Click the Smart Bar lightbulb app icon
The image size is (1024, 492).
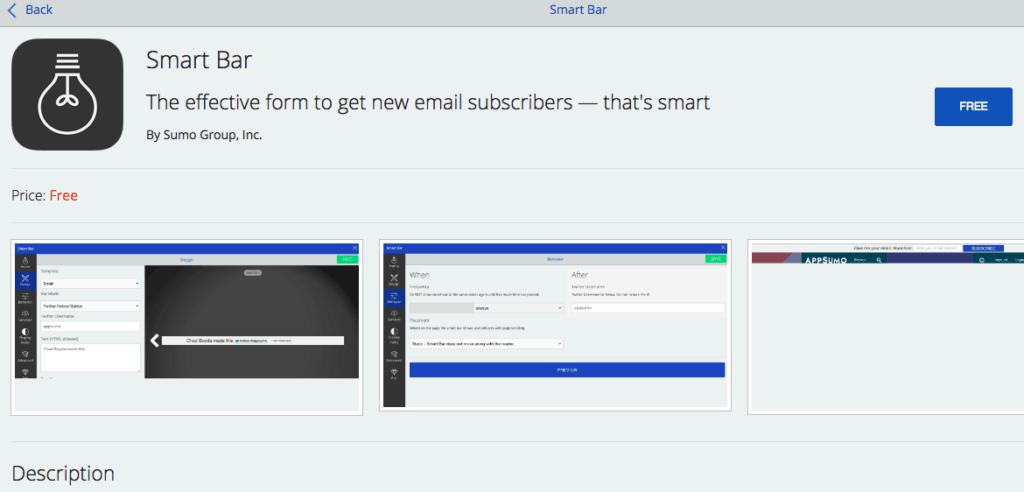(x=67, y=94)
